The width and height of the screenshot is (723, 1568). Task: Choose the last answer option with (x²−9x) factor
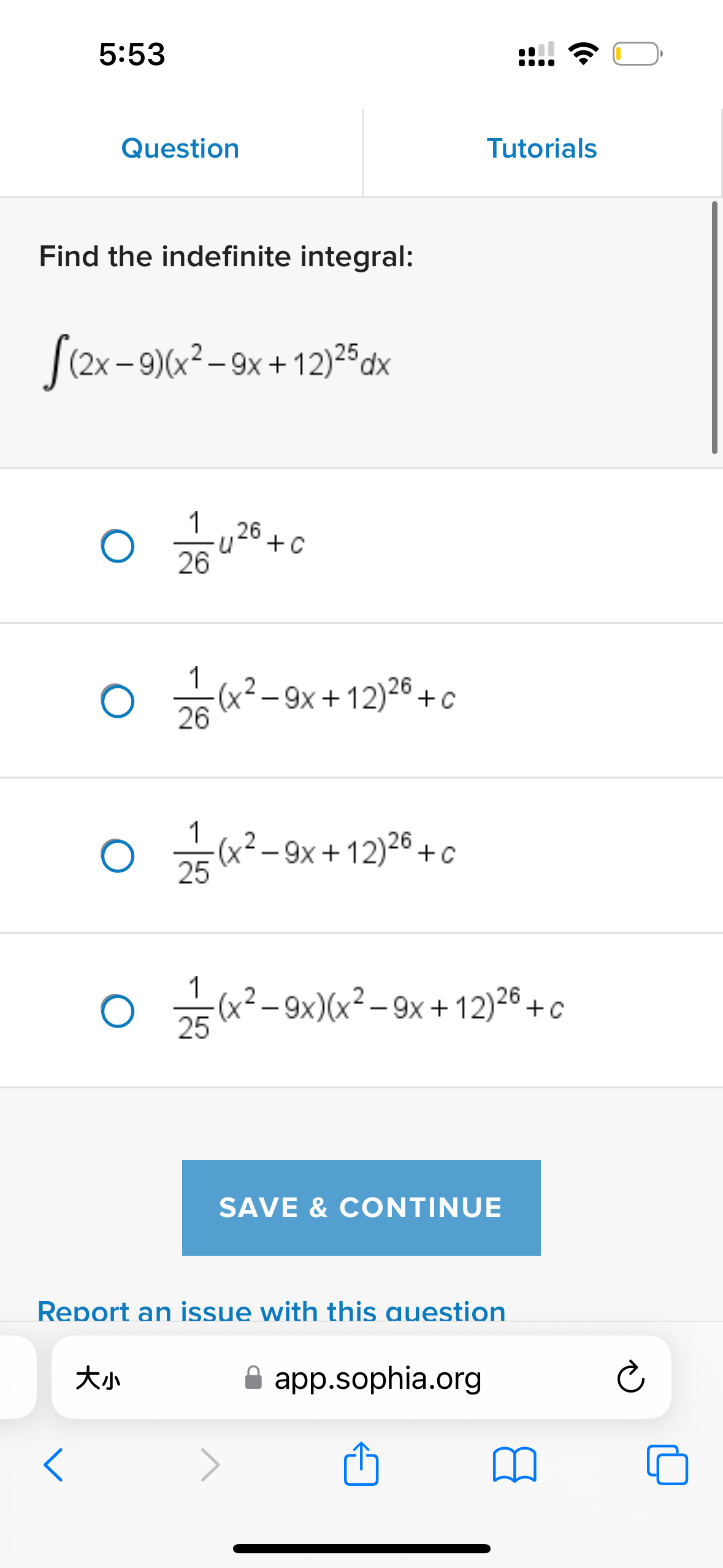click(118, 1010)
